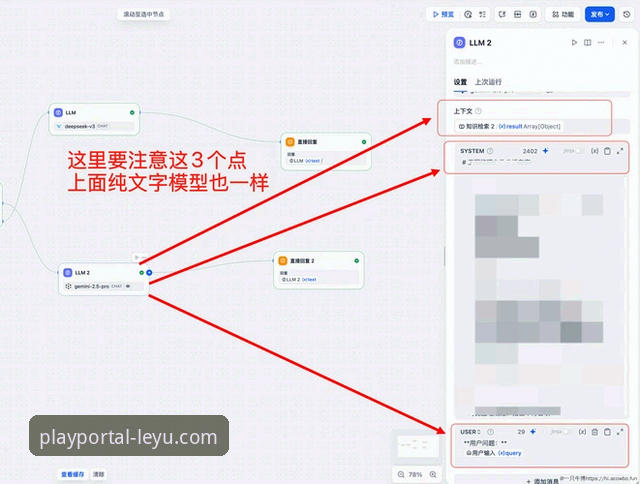Screen dimensions: 640x484
Task: Click the LLM text variable in 直接回复 node
Action: click(305, 161)
